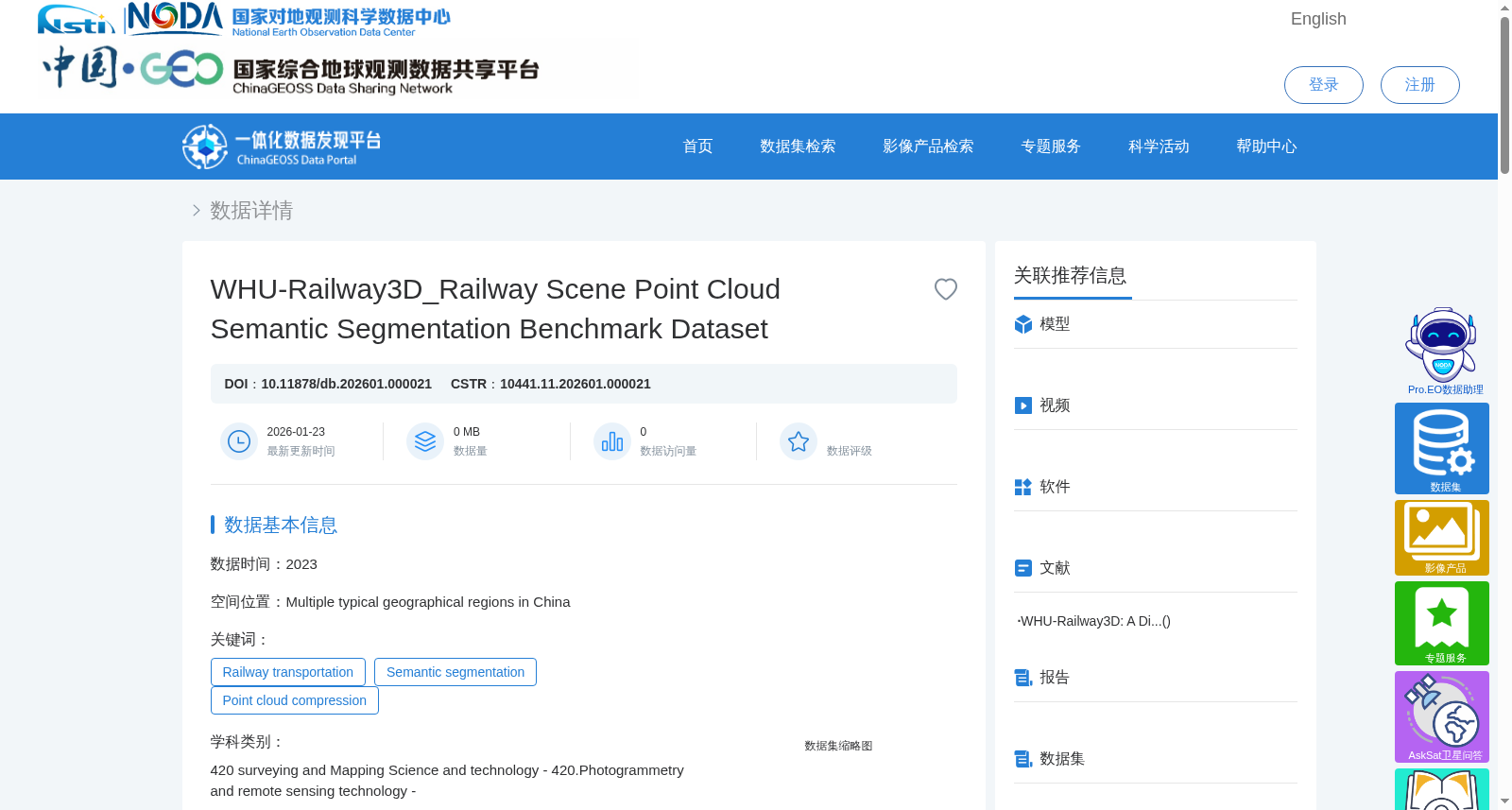Click the dataset title WHU-Railway3D
The image size is (1512, 810).
pyautogui.click(x=495, y=309)
